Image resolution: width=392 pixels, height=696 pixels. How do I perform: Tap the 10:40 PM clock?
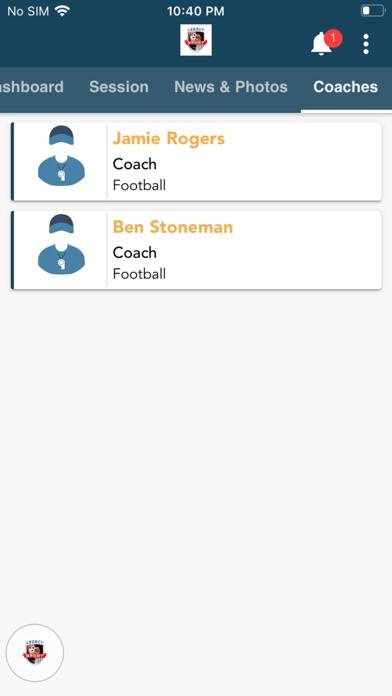coord(196,11)
